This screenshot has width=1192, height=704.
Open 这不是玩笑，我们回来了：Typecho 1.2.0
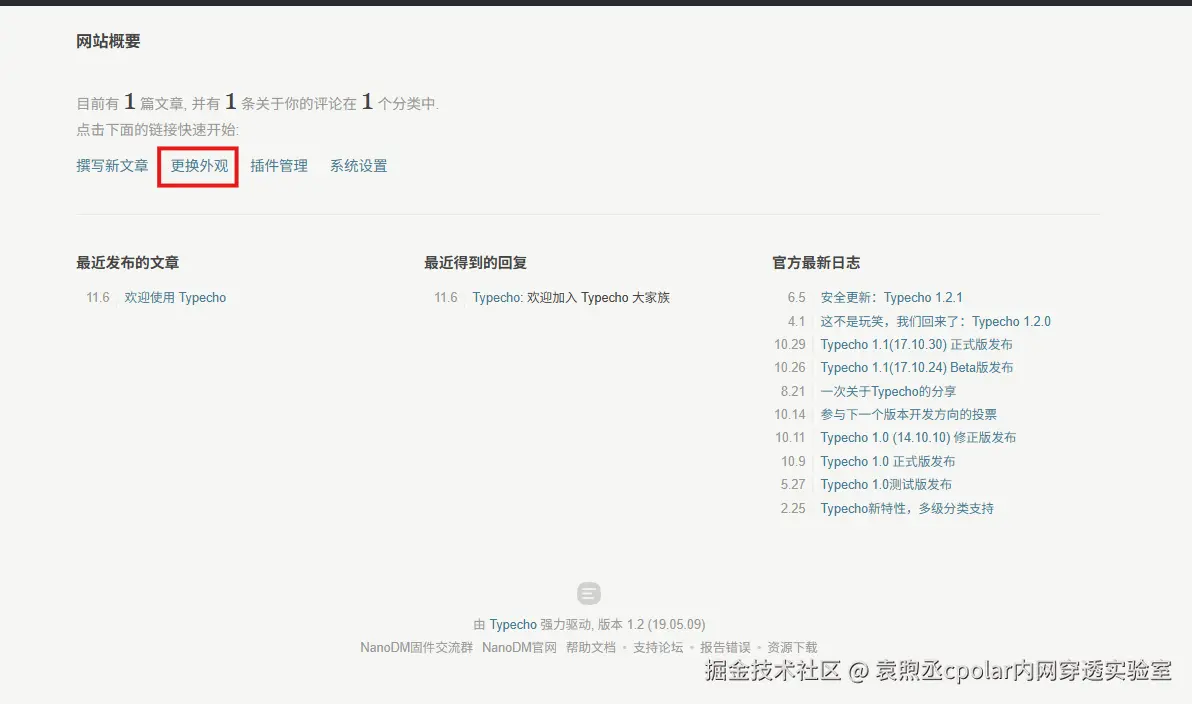(935, 322)
